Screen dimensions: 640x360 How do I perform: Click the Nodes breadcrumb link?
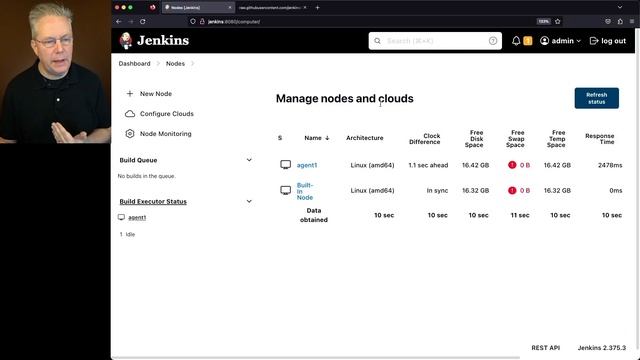tap(175, 64)
